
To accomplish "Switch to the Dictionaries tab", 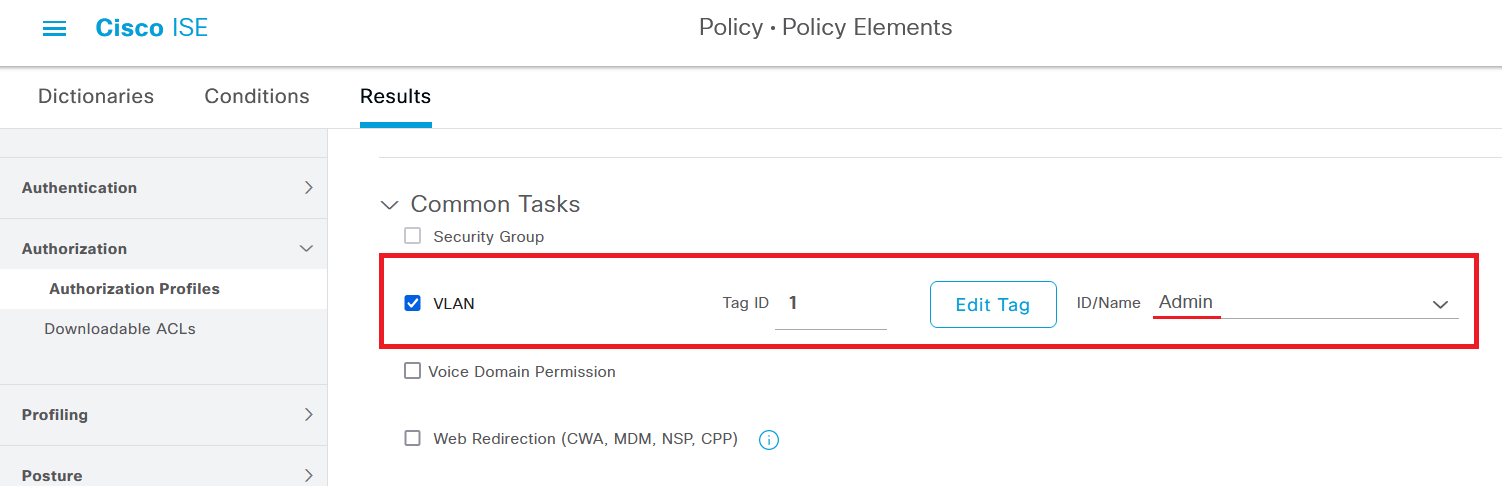I will click(x=96, y=96).
